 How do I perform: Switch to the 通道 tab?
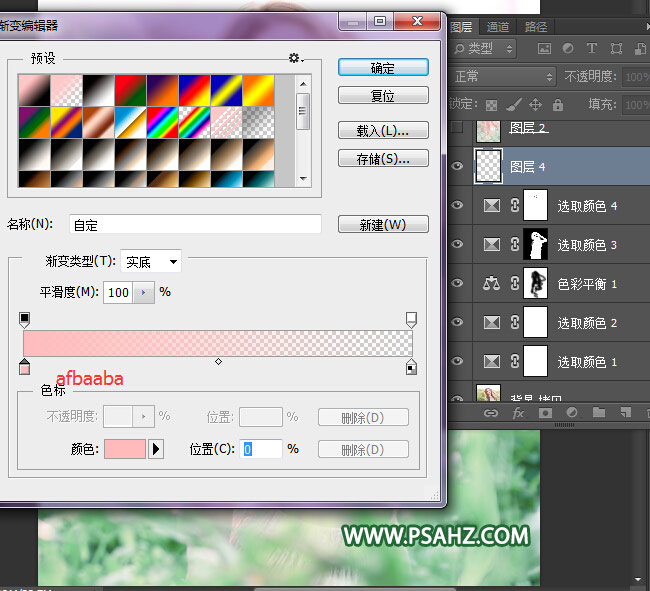(497, 27)
